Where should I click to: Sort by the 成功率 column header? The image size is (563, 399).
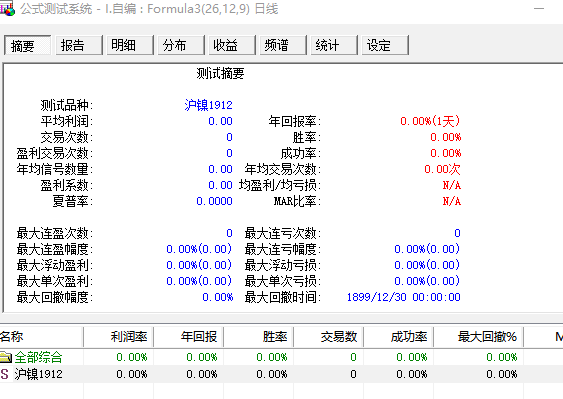pyautogui.click(x=399, y=337)
